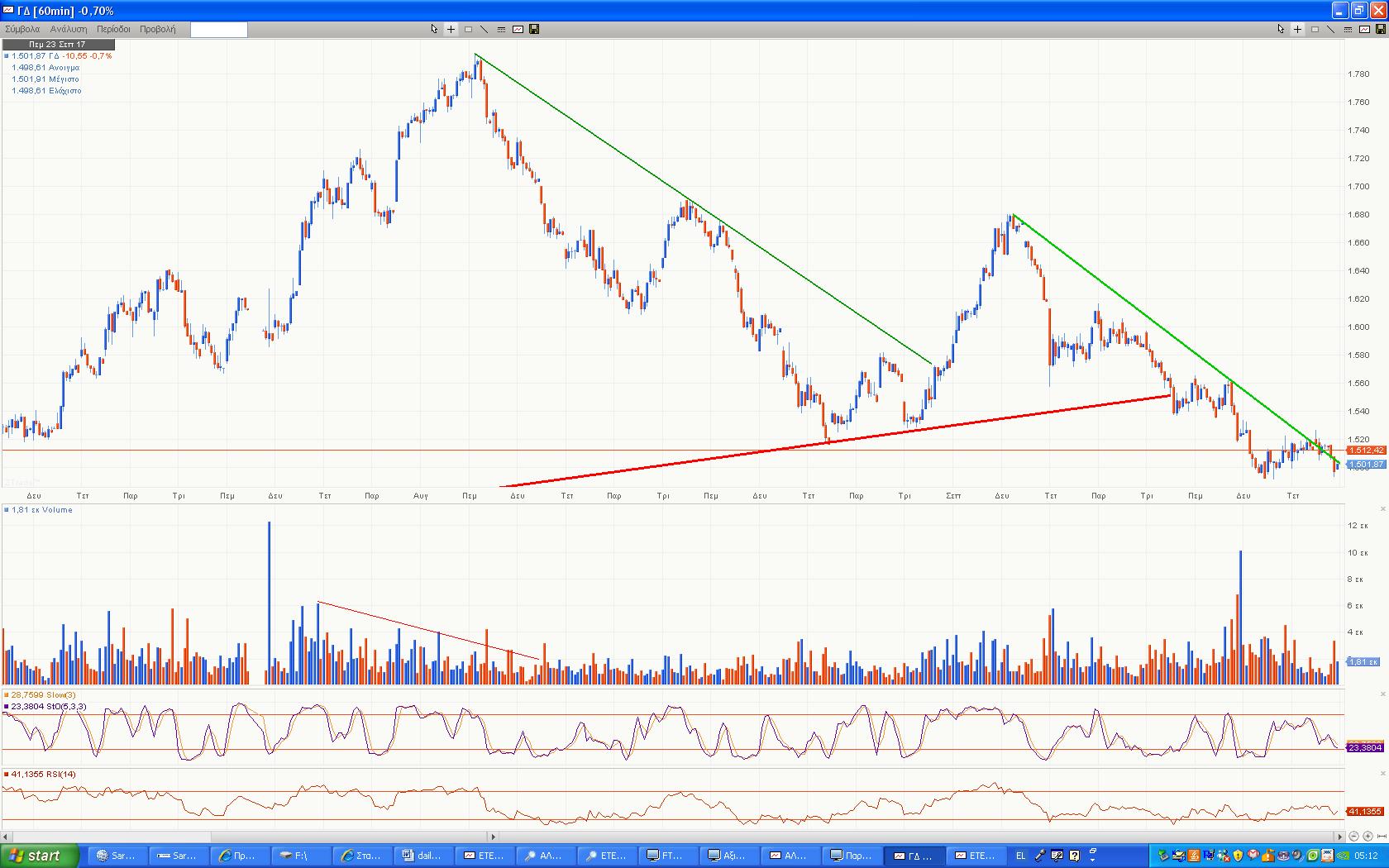Click the Windows Start button
The image size is (1389, 868).
click(40, 856)
